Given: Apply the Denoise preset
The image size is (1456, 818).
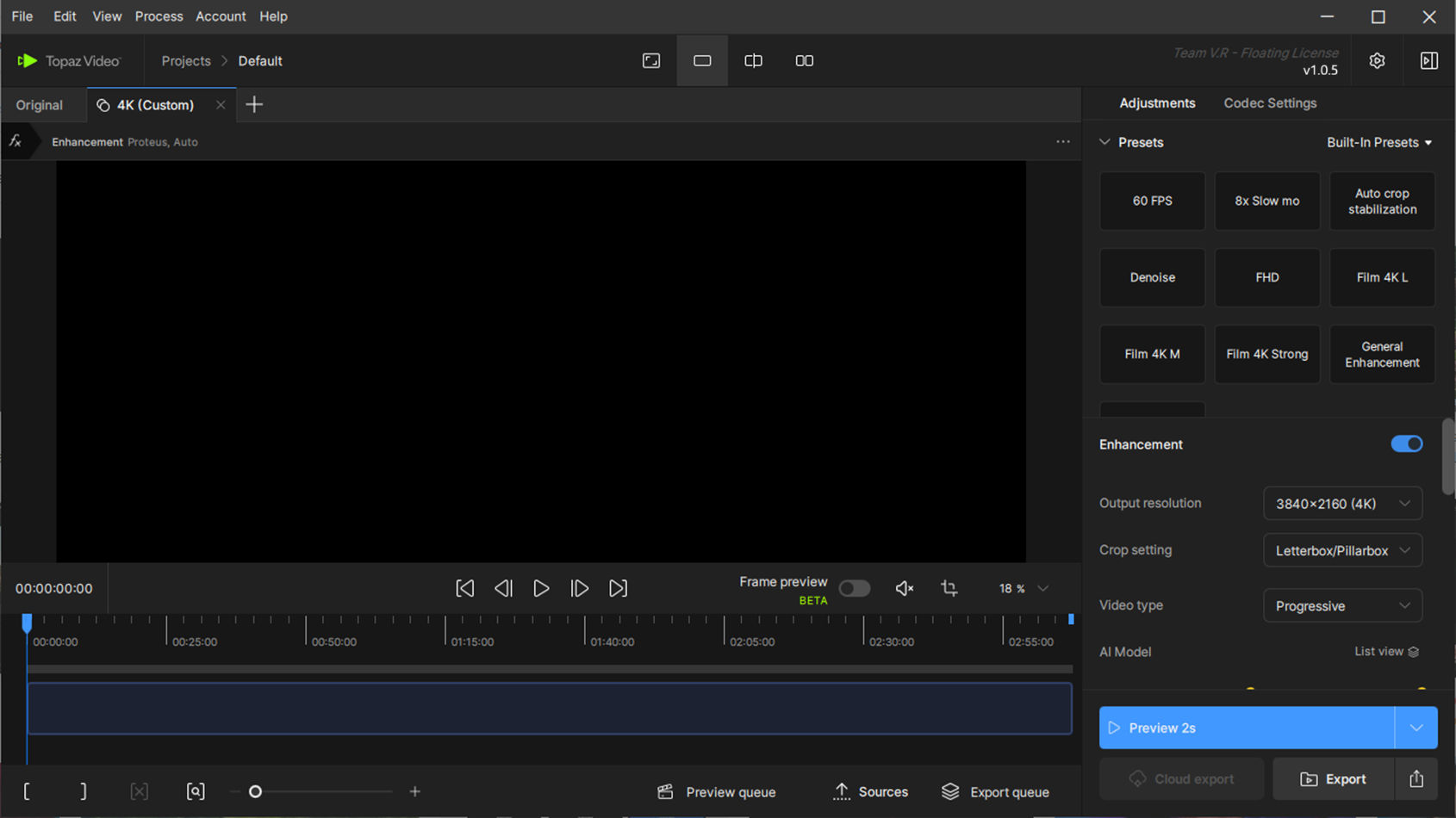Looking at the screenshot, I should (1152, 277).
